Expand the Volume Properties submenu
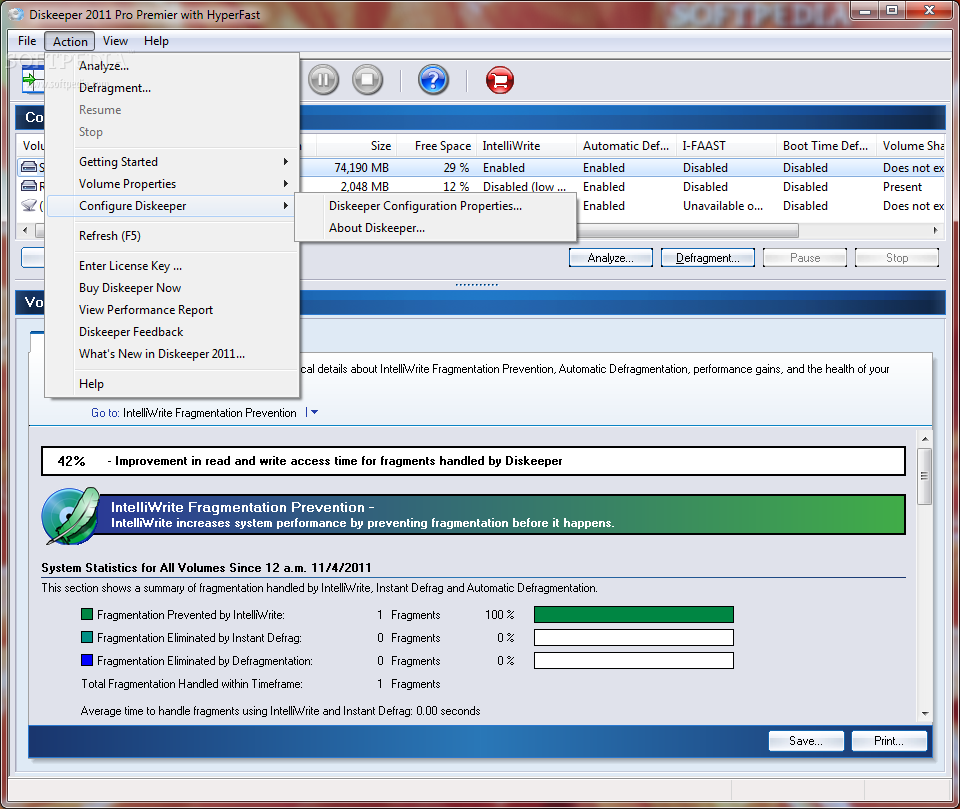Image resolution: width=960 pixels, height=809 pixels. pos(173,184)
